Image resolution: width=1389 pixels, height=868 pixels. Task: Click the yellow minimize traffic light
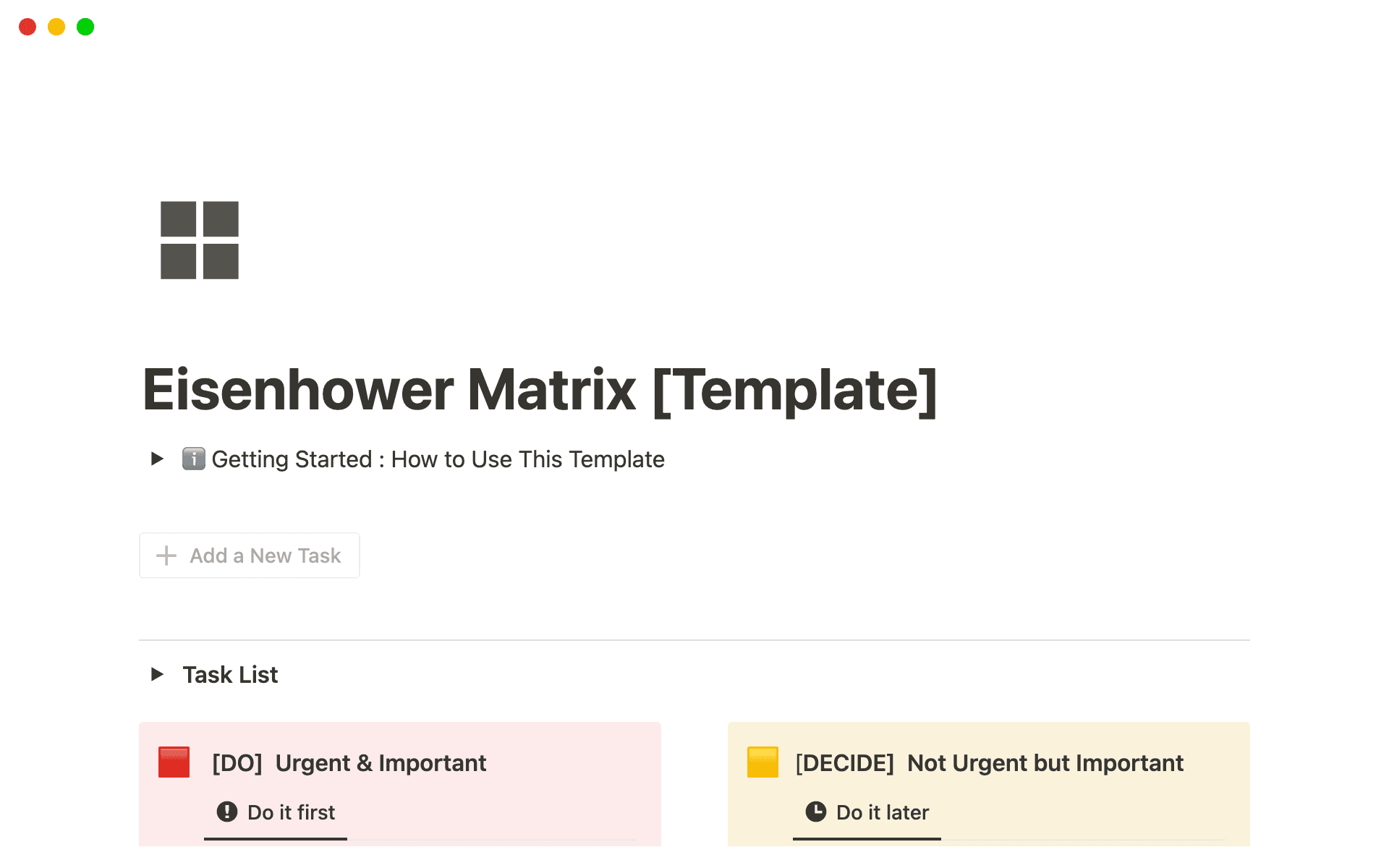[x=56, y=27]
